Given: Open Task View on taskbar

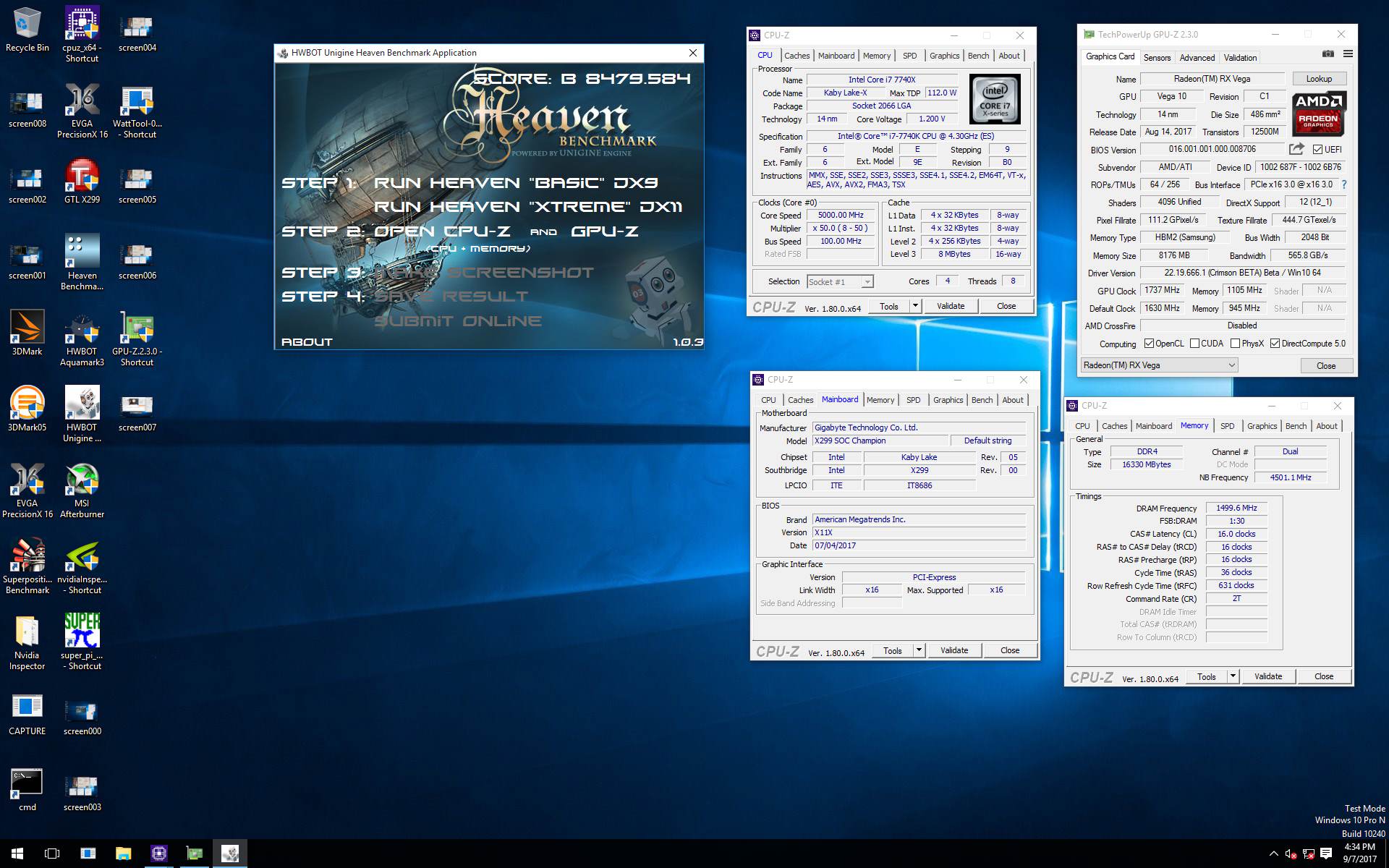Looking at the screenshot, I should click(x=52, y=854).
